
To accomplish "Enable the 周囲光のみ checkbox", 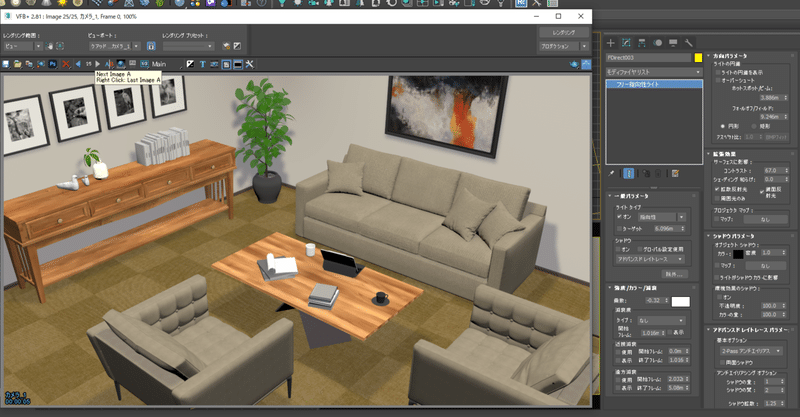I will point(718,199).
